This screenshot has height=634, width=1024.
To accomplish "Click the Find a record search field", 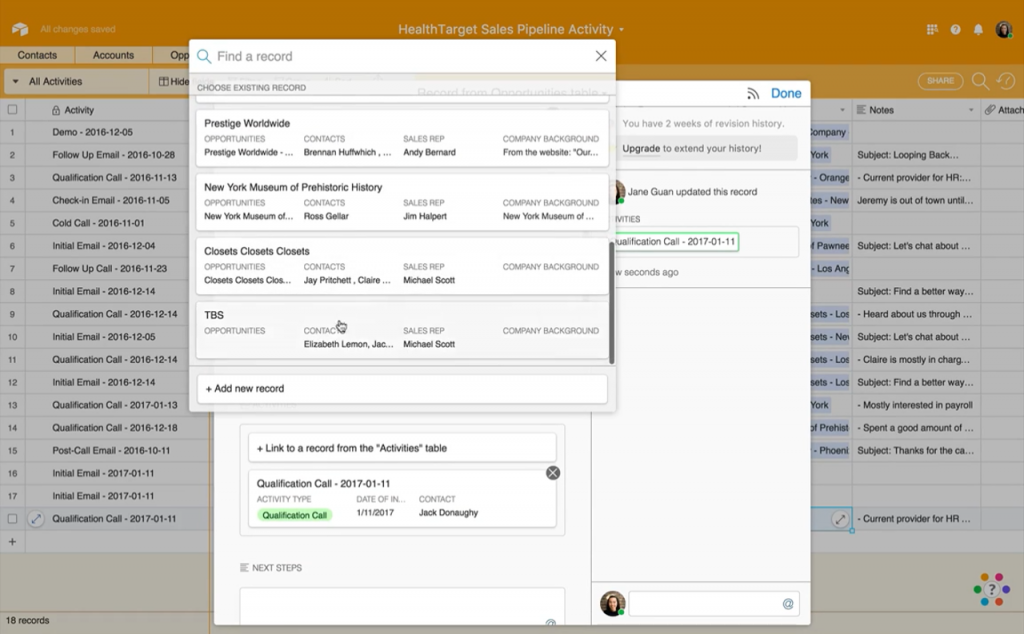I will coord(400,56).
